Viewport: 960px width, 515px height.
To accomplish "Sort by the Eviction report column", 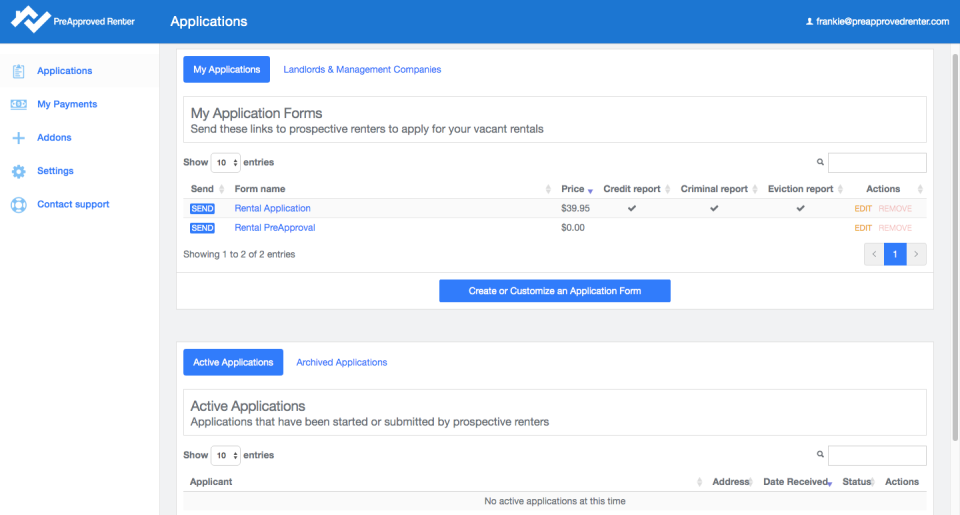I will (805, 189).
